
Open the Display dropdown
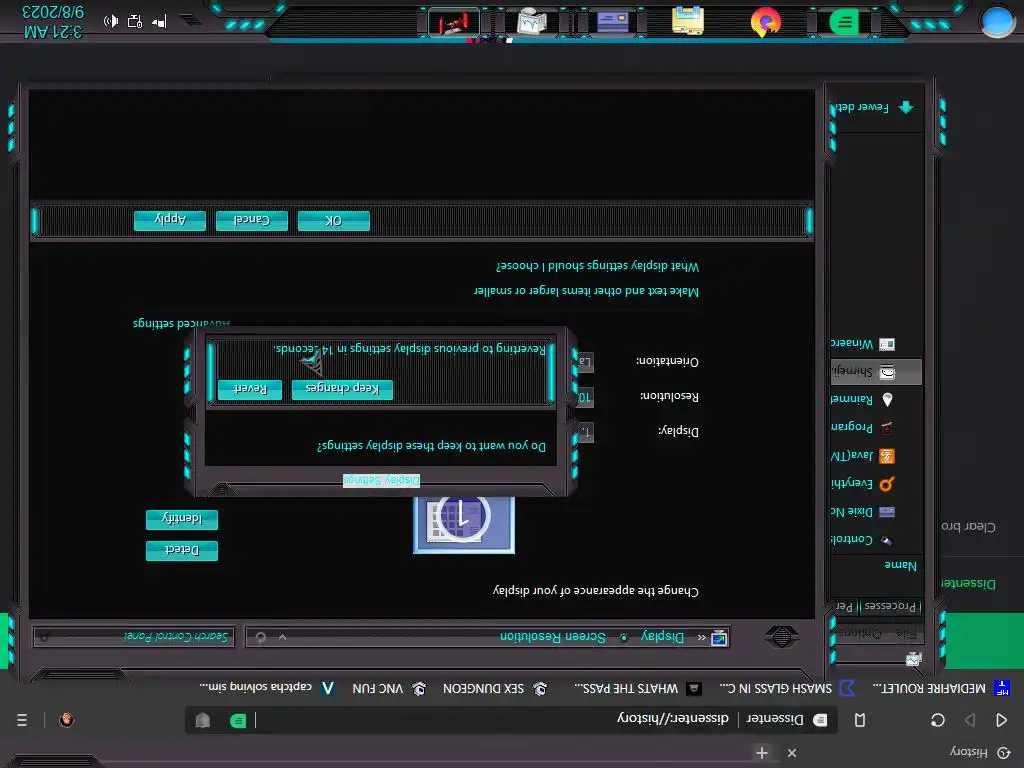(585, 431)
